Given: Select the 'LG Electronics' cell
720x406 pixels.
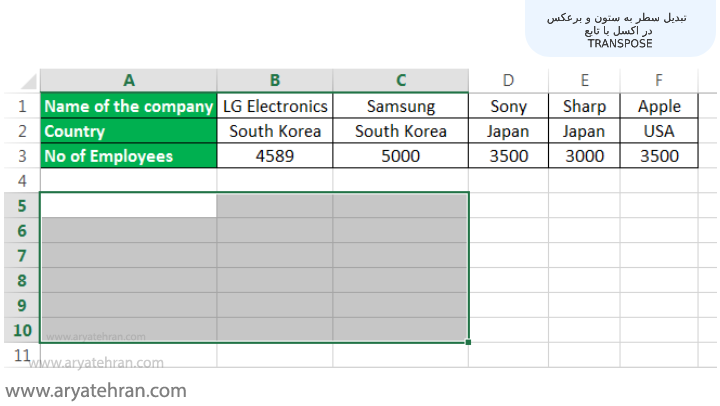Looking at the screenshot, I should click(x=275, y=106).
